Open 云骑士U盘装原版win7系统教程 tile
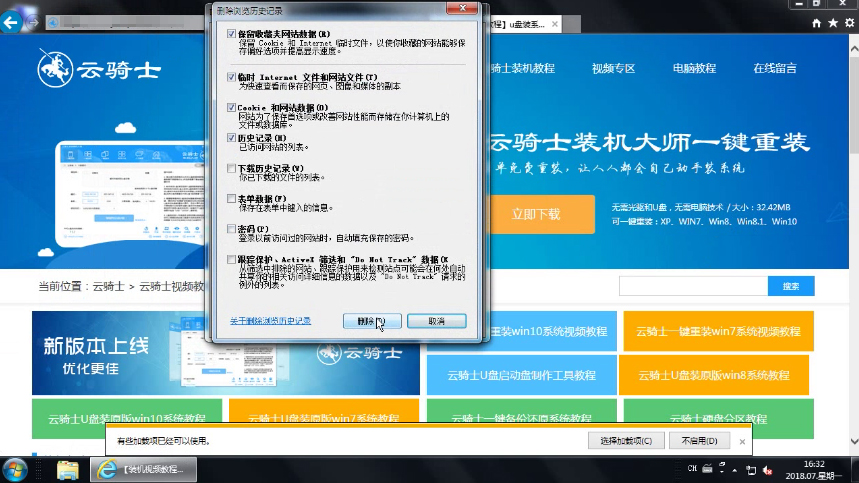 (324, 411)
